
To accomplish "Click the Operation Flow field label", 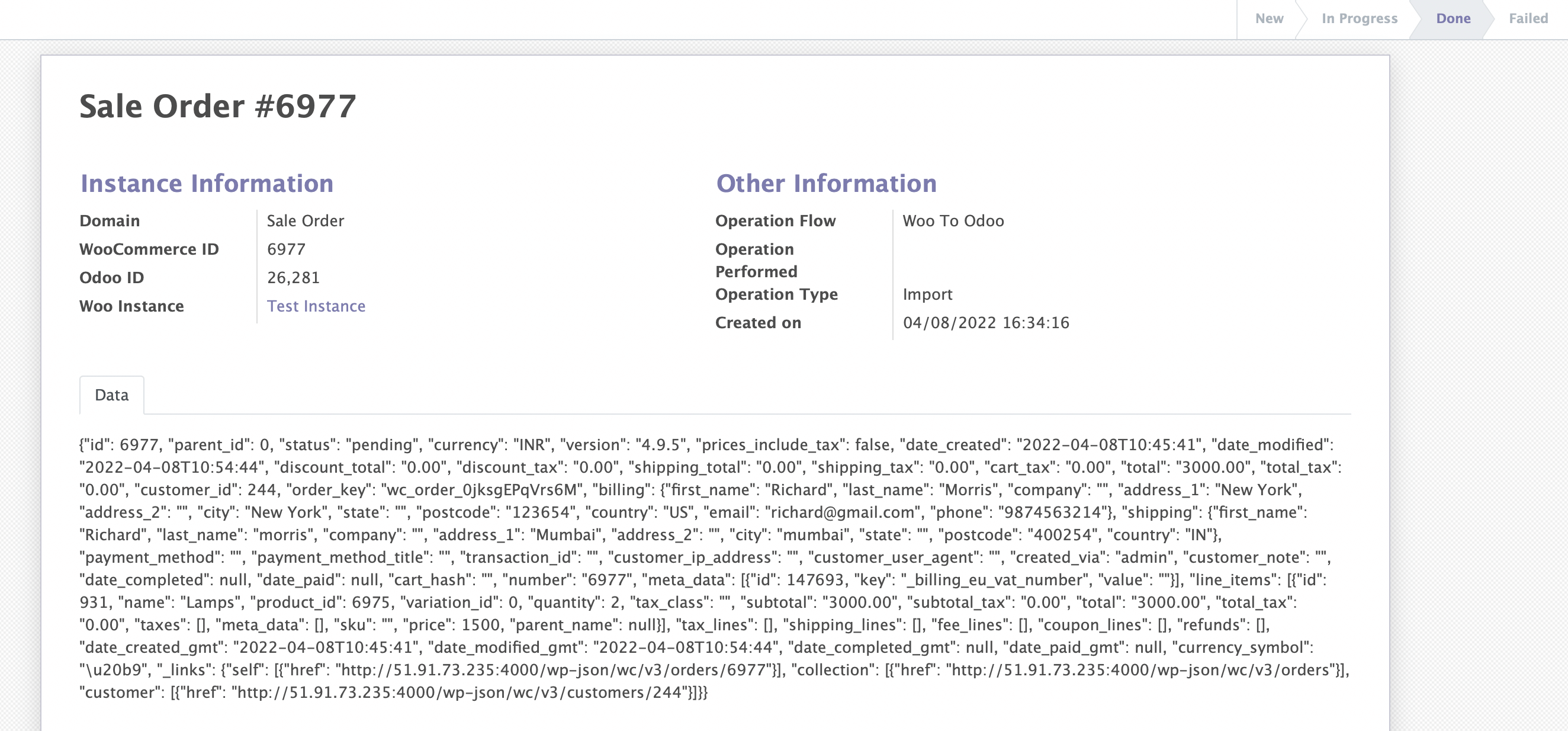I will 775,220.
